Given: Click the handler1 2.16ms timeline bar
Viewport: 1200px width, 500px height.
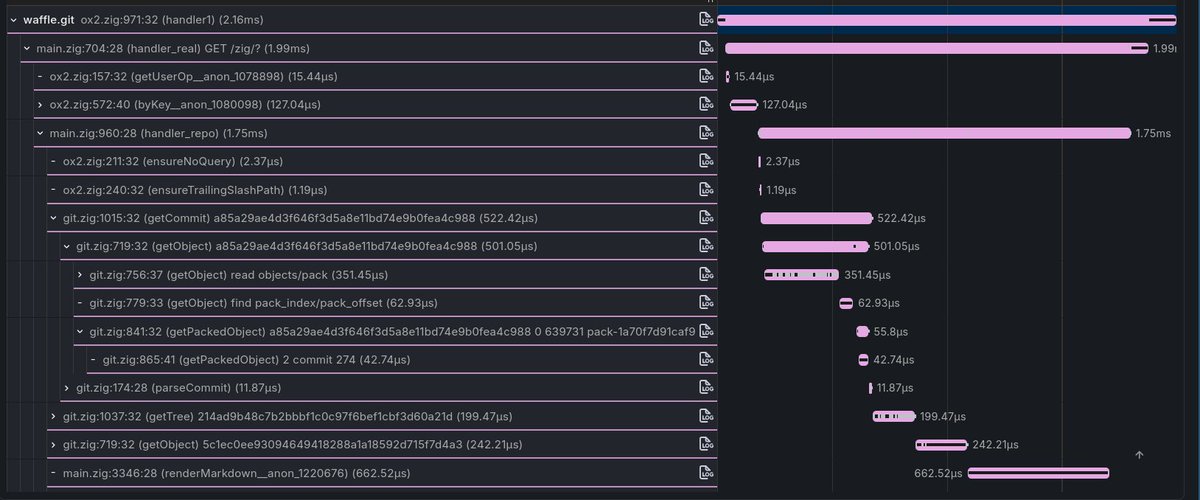Looking at the screenshot, I should (x=947, y=20).
